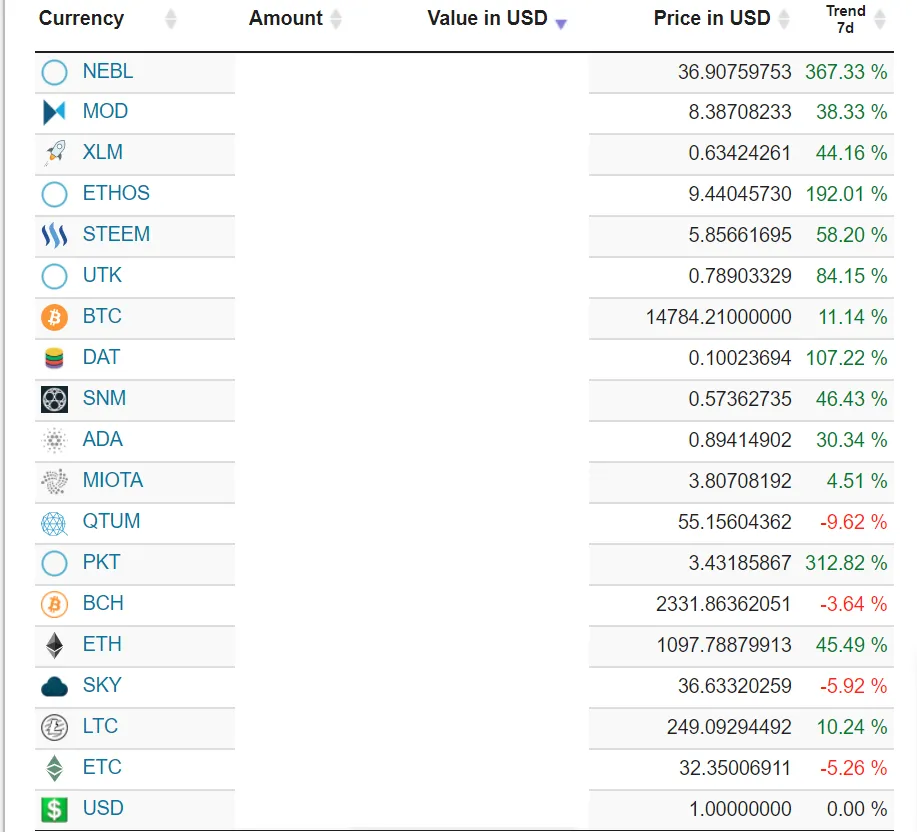
Task: Select USD trend 0.00 %
Action: tap(857, 809)
